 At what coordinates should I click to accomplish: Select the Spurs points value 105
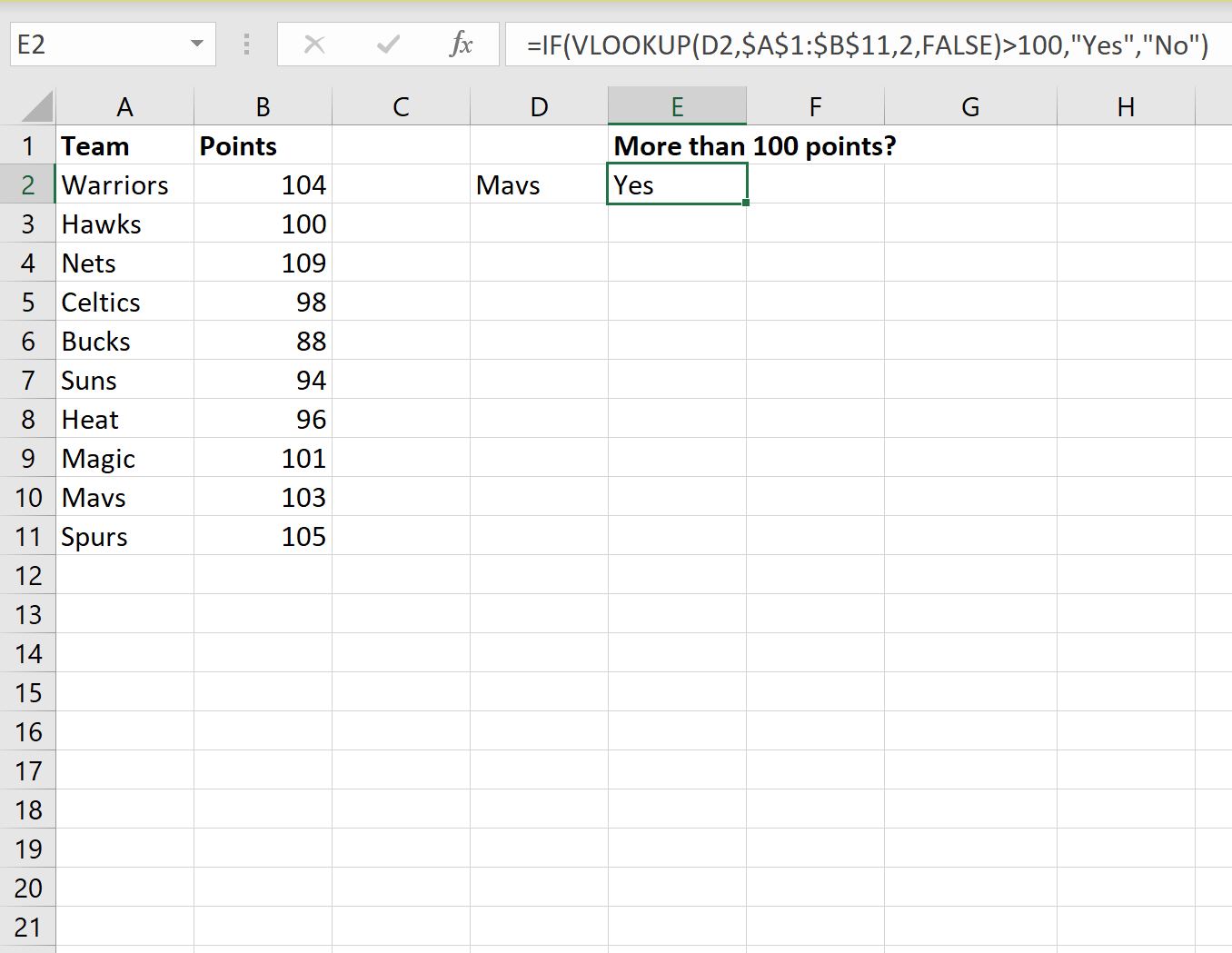pos(263,536)
